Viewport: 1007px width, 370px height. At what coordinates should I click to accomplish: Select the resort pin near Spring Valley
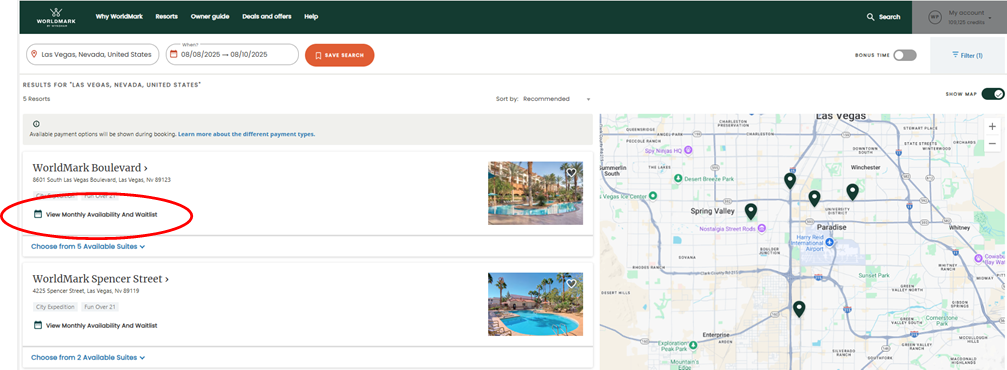point(750,211)
